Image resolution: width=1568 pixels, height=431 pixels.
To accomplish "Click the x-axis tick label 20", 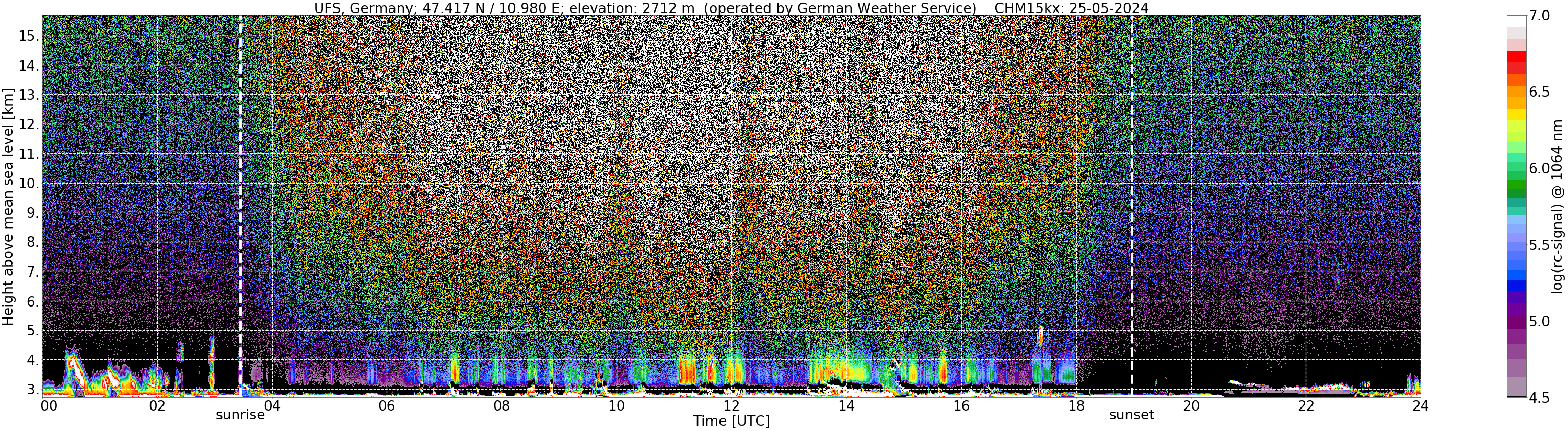I will (1191, 405).
